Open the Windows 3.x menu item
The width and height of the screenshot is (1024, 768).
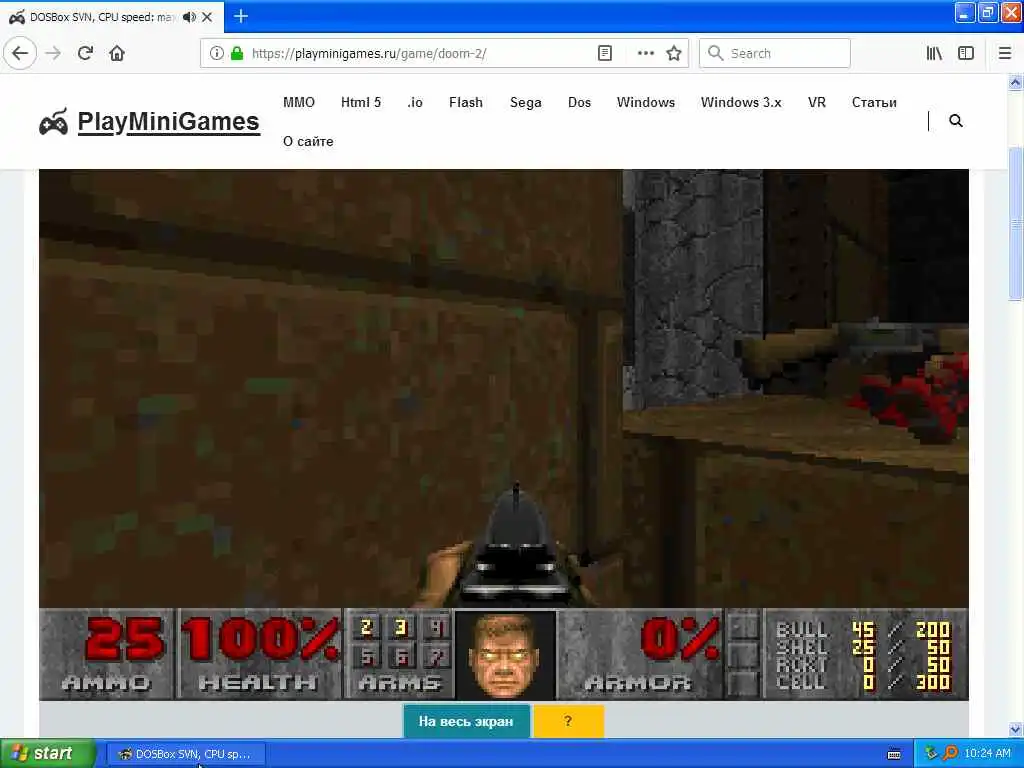coord(741,102)
